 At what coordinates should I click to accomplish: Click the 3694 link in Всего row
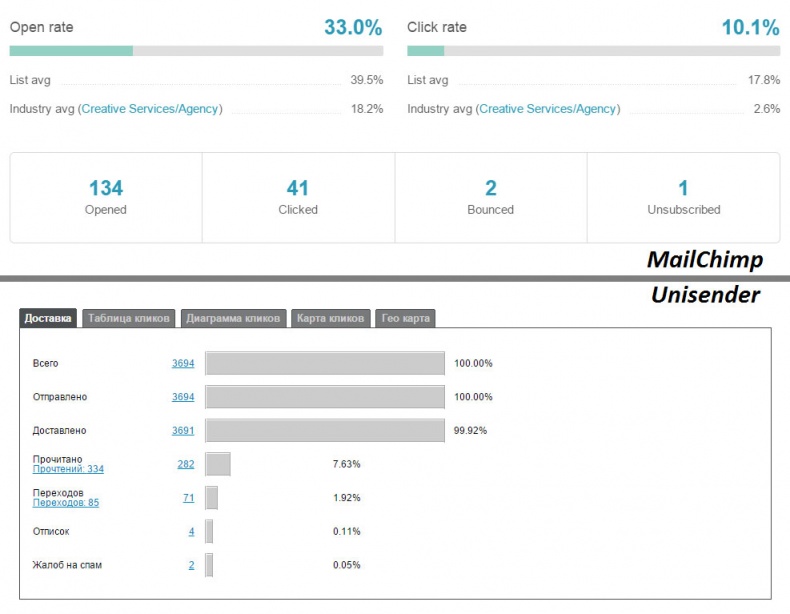click(183, 363)
